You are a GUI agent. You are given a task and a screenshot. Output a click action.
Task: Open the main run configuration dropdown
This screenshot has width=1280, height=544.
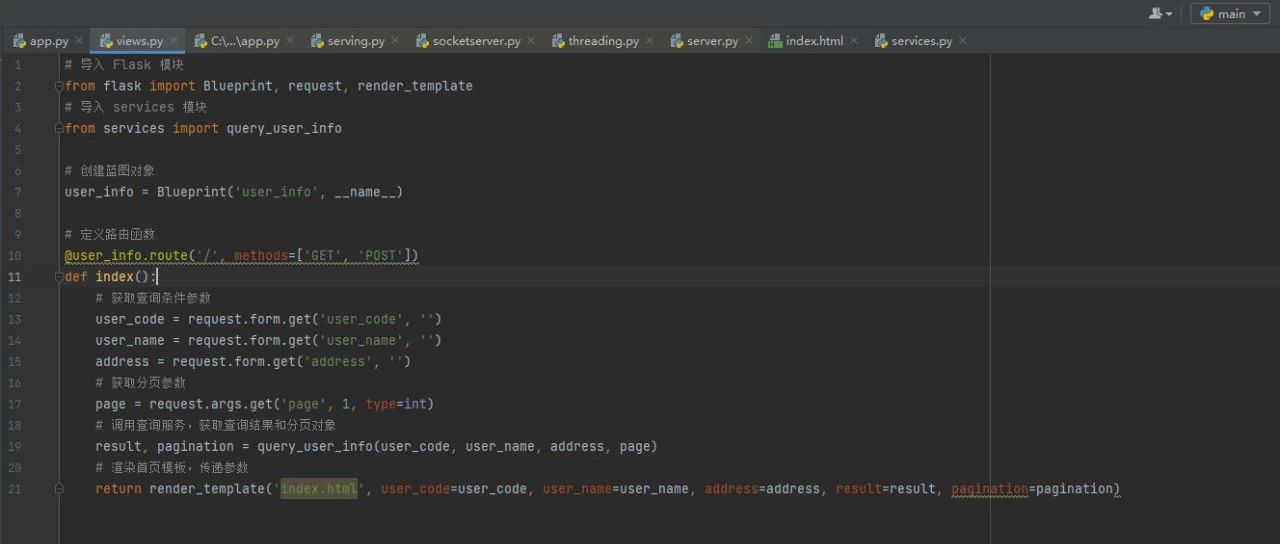[x=1231, y=14]
